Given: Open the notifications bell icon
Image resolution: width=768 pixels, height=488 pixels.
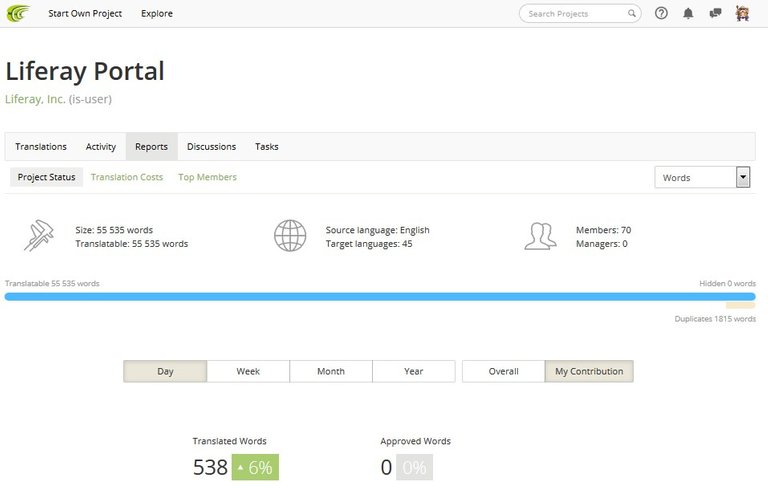Looking at the screenshot, I should click(x=688, y=13).
